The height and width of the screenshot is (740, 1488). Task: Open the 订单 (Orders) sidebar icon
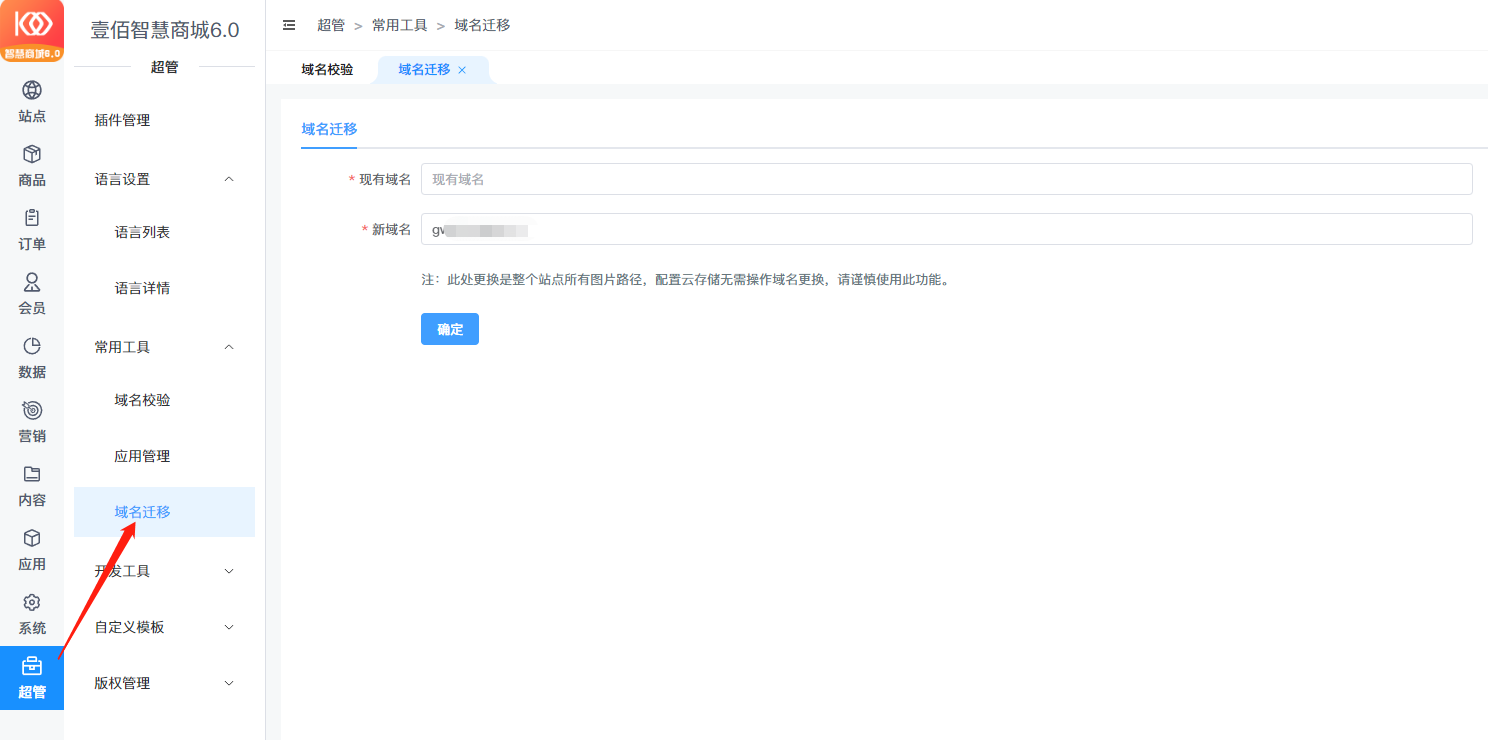[x=32, y=219]
